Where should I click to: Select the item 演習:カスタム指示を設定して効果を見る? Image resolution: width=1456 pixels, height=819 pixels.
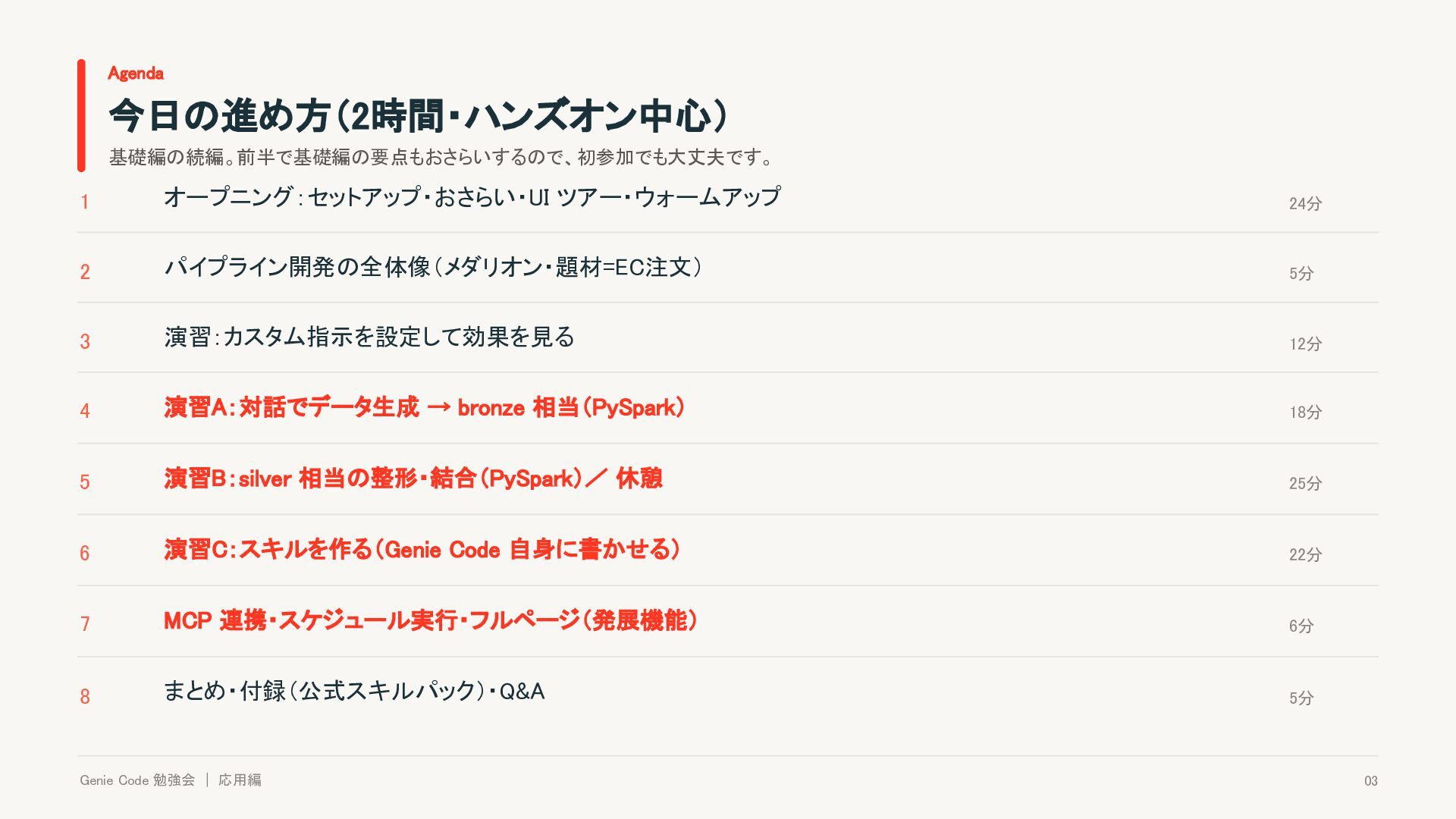(x=369, y=337)
